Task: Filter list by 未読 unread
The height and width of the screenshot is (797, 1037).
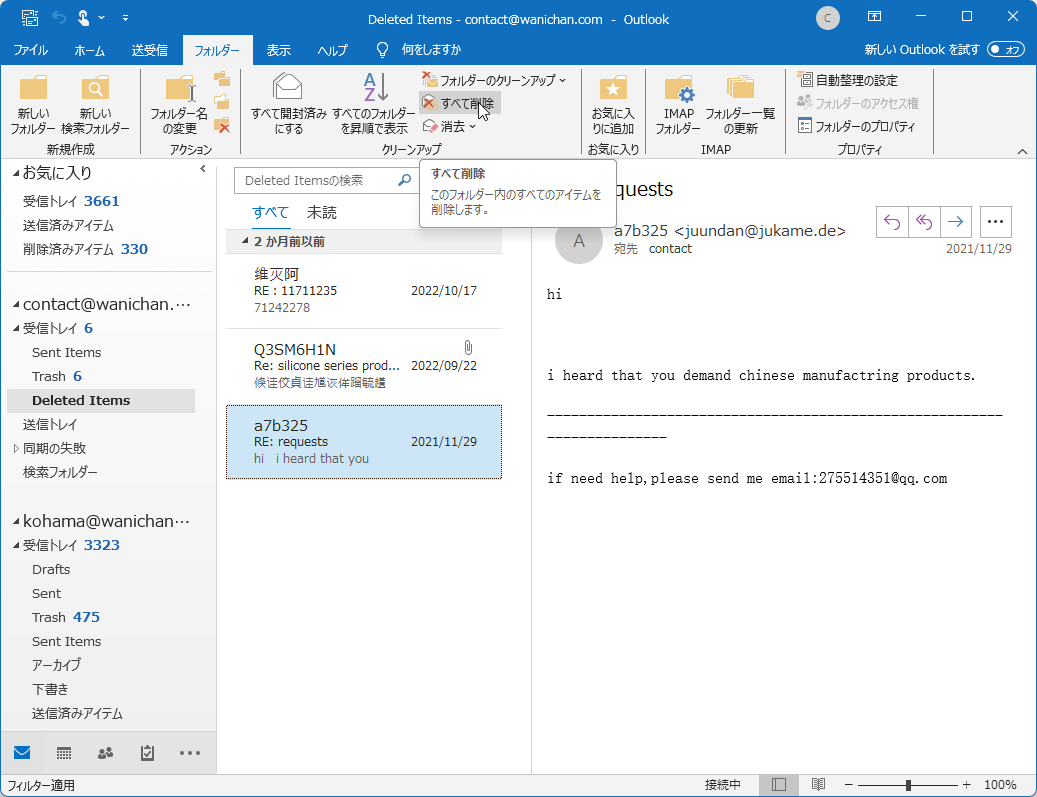Action: [321, 212]
